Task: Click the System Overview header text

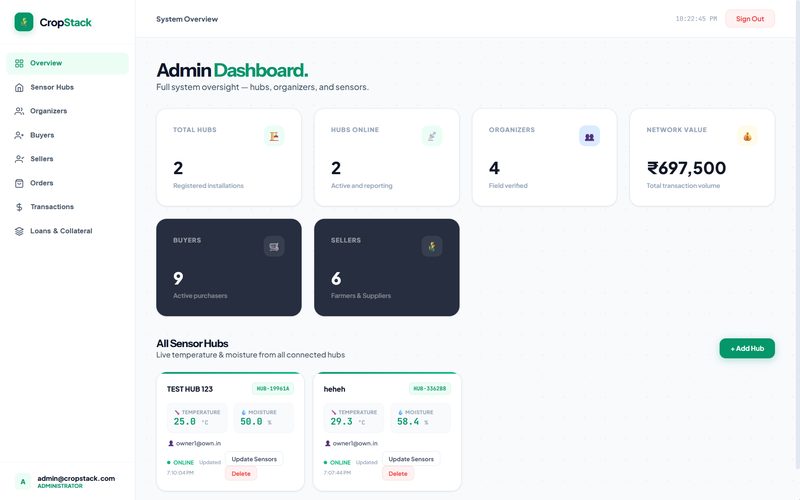Action: click(187, 19)
